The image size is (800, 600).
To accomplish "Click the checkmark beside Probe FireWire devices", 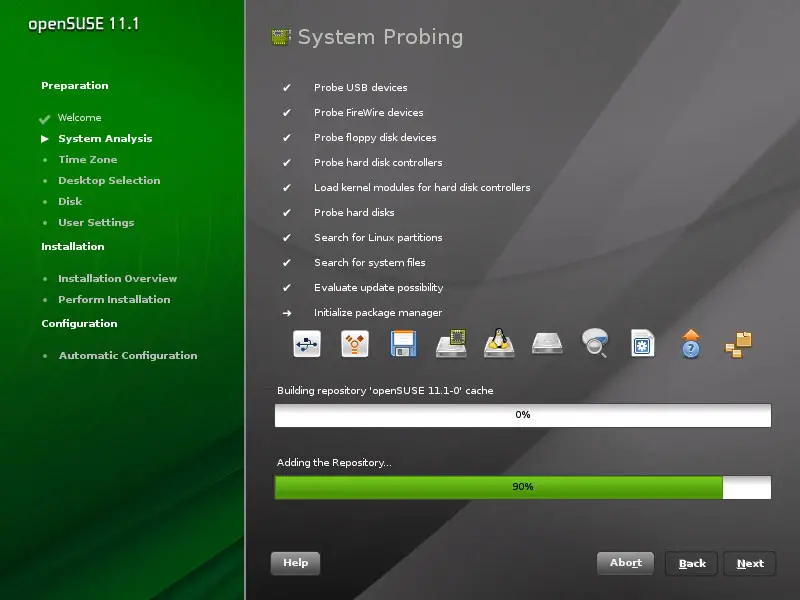I will coord(287,113).
